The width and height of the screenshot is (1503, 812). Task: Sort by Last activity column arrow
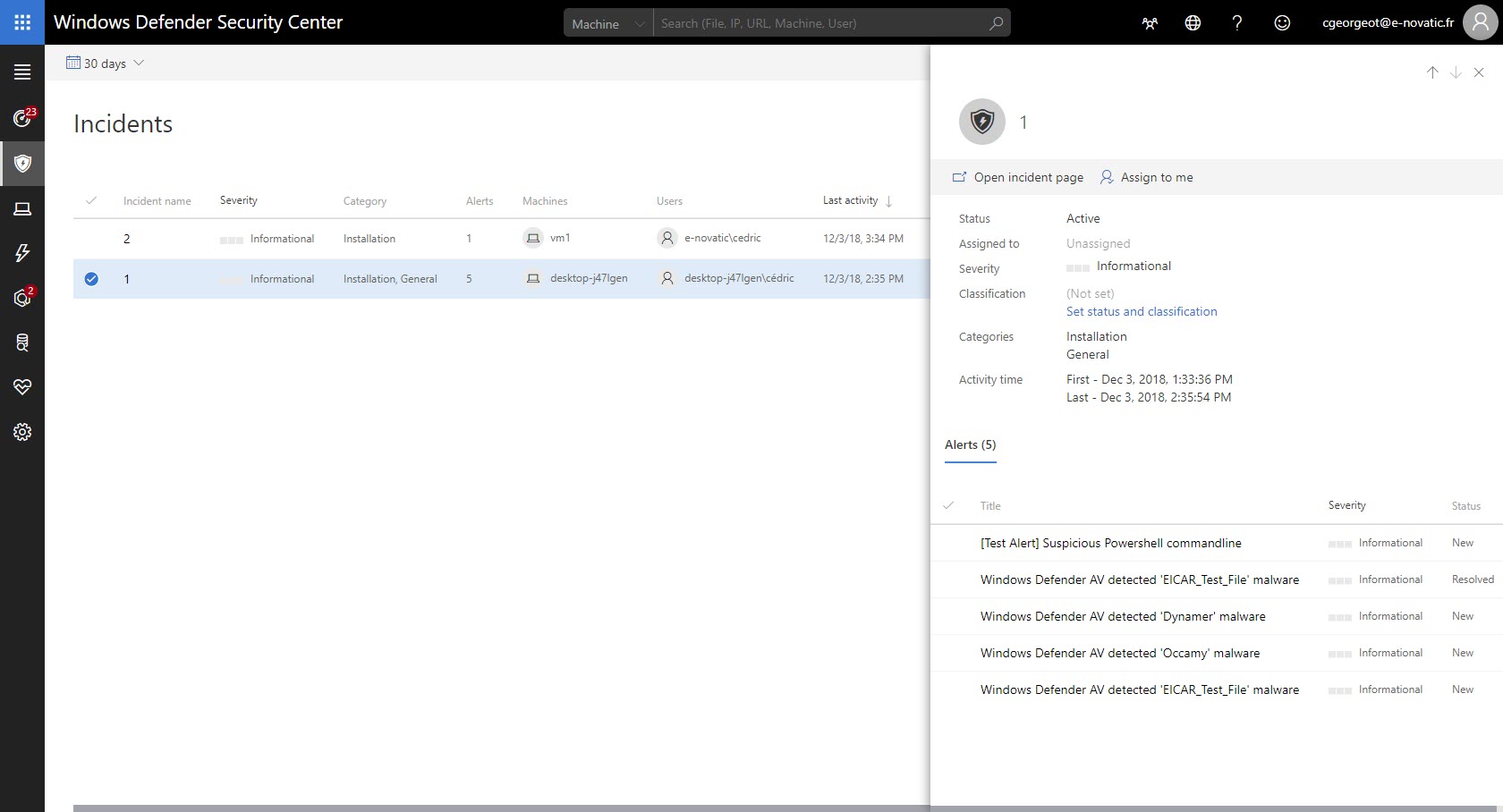(888, 201)
